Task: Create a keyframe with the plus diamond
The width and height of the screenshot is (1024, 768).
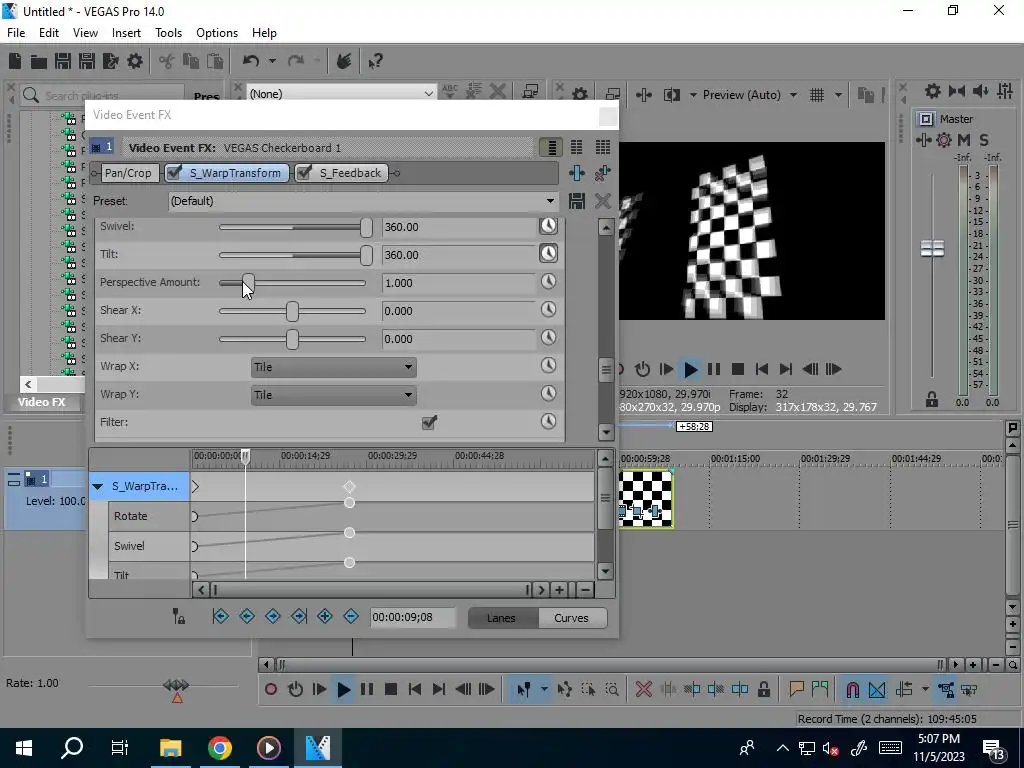Action: click(x=325, y=616)
